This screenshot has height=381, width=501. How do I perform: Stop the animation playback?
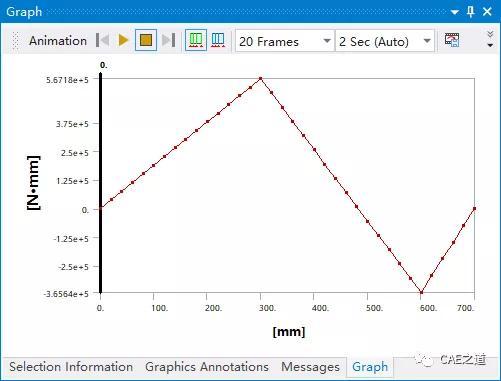click(x=146, y=40)
